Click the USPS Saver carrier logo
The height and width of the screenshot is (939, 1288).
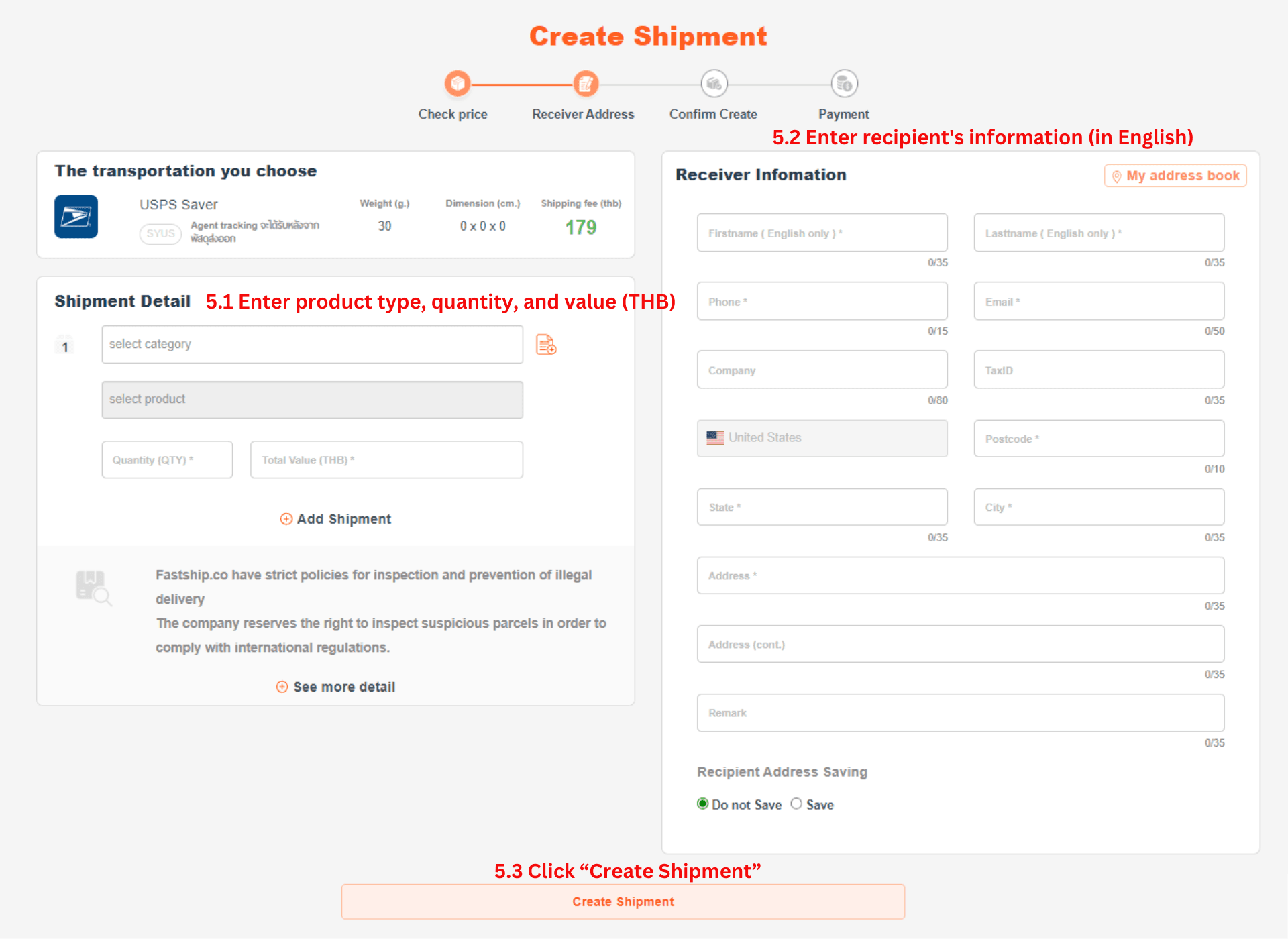coord(76,217)
